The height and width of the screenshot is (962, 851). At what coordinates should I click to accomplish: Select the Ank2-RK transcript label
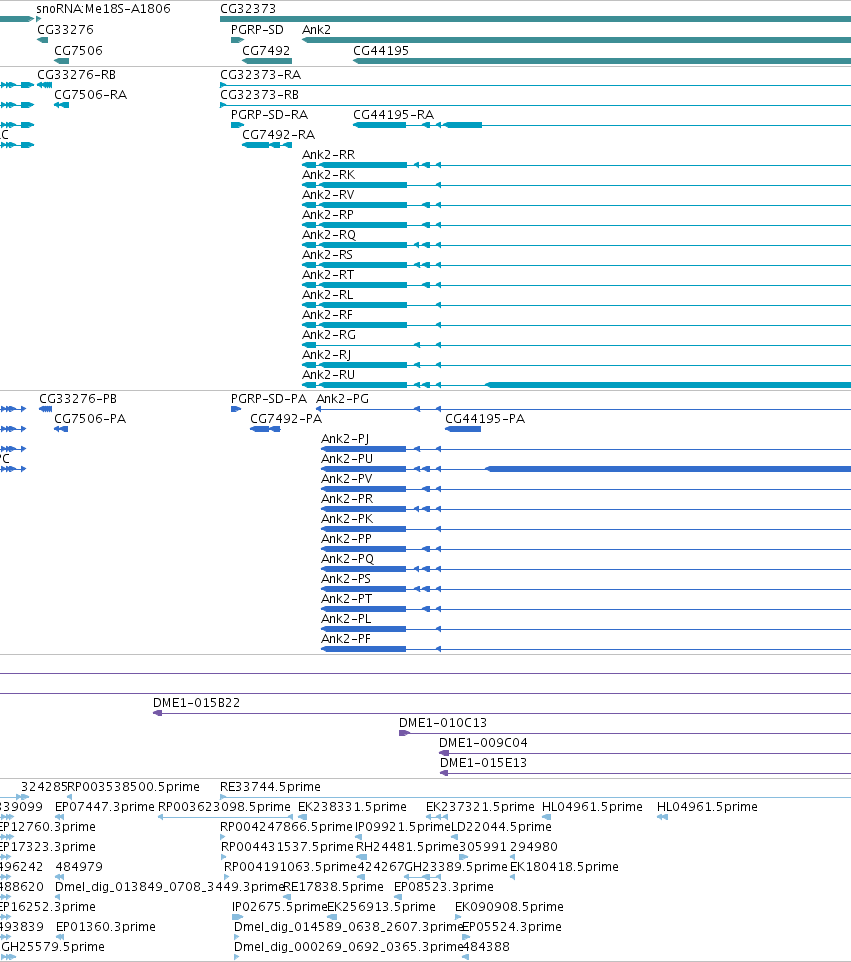328,175
